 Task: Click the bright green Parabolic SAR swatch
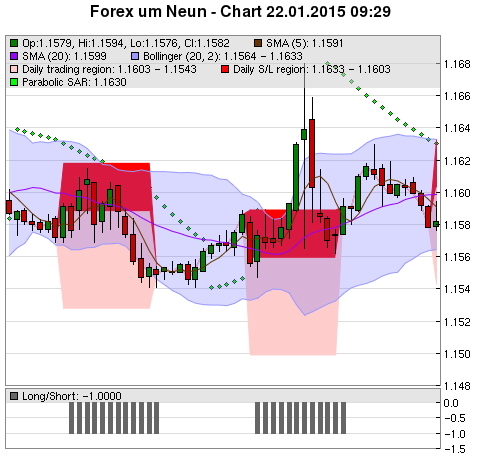pyautogui.click(x=14, y=82)
